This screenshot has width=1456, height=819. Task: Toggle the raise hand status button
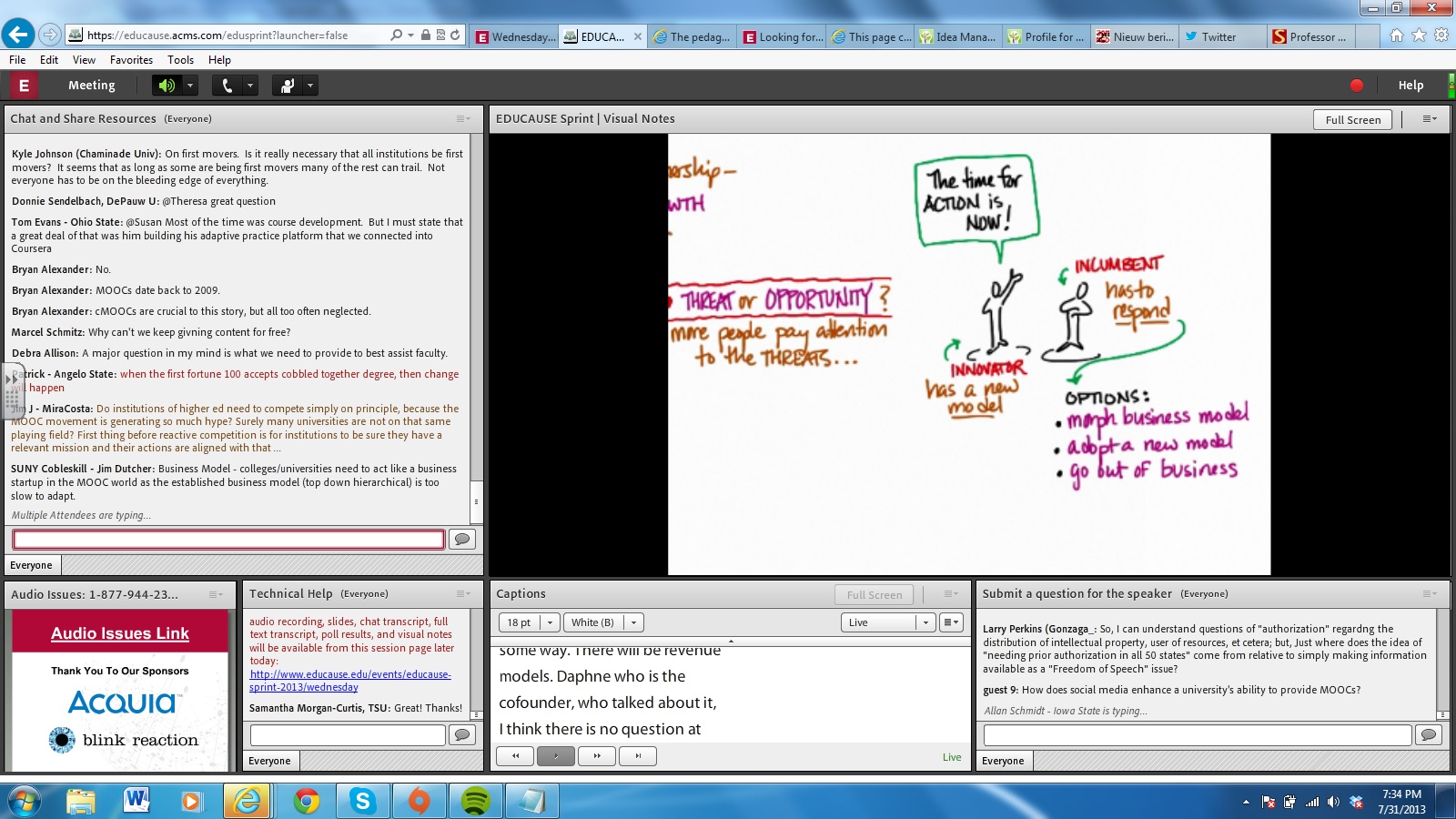tap(288, 86)
